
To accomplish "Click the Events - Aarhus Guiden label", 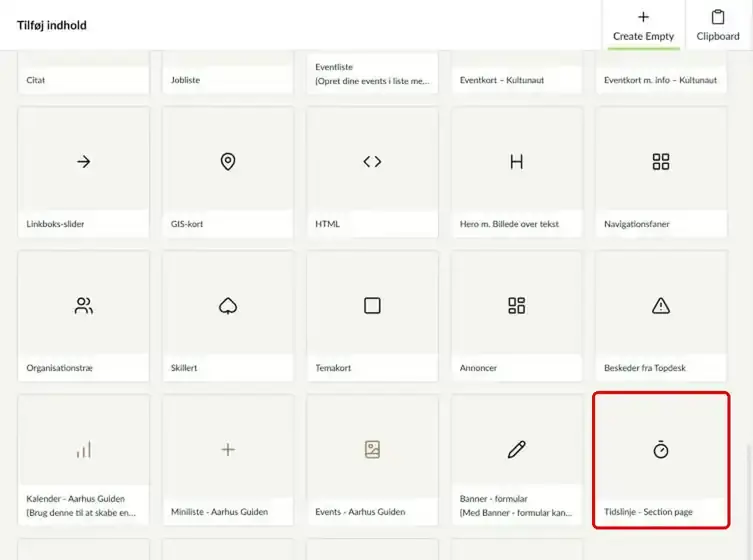I will 360,512.
